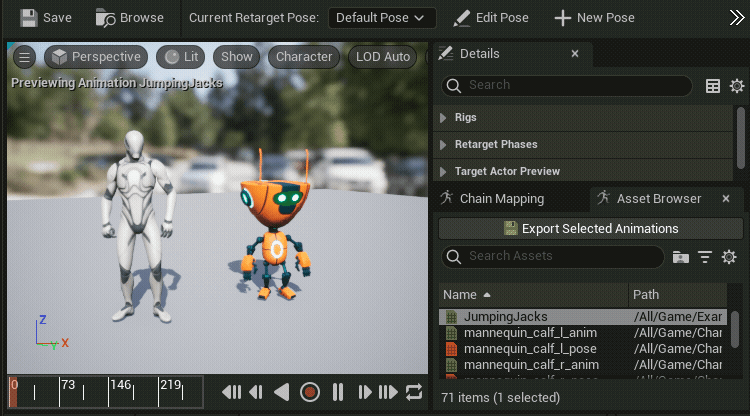Screen dimensions: 750x416
Task: Open the Details property matrix grid icon
Action: pyautogui.click(x=713, y=86)
